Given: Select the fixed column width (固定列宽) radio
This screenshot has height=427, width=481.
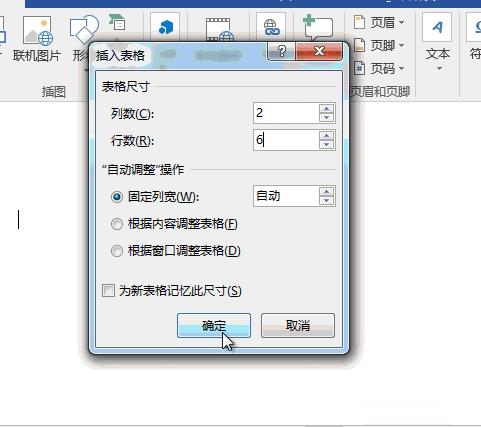Looking at the screenshot, I should [x=117, y=197].
